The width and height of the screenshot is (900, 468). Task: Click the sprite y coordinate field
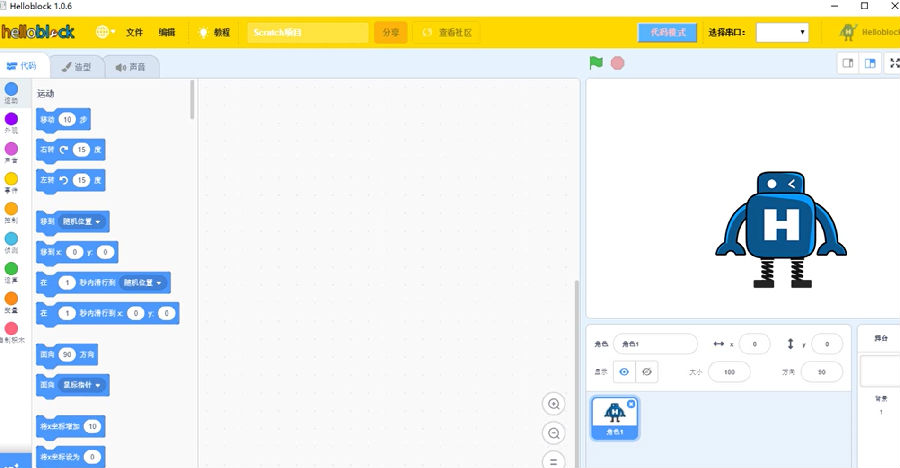point(827,344)
